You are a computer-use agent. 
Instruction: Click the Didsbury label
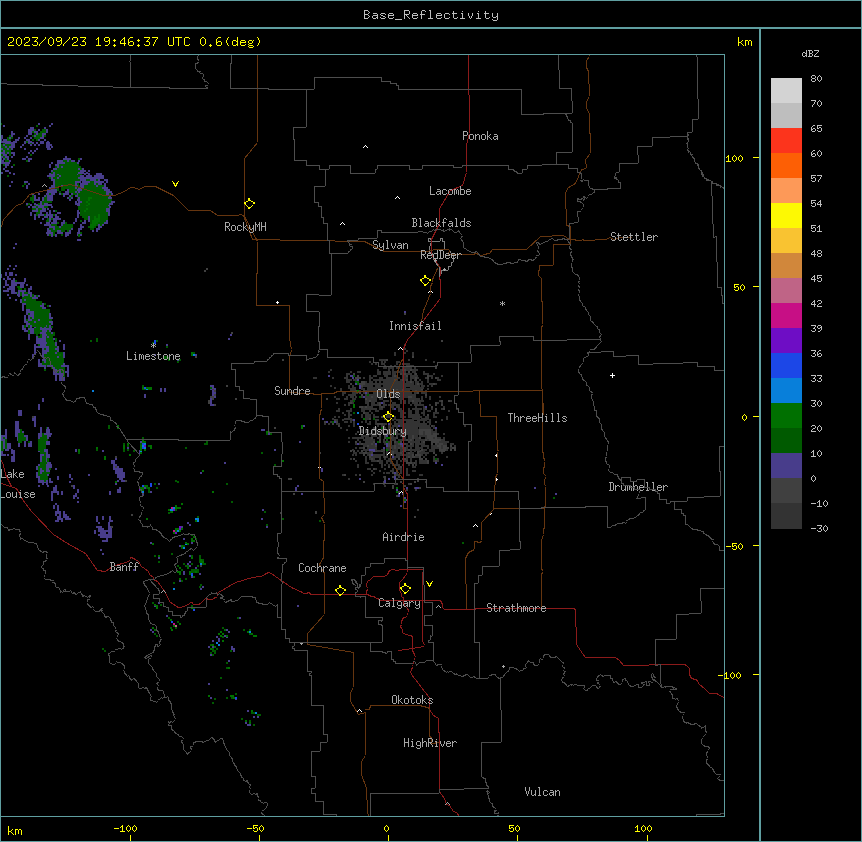coord(383,431)
